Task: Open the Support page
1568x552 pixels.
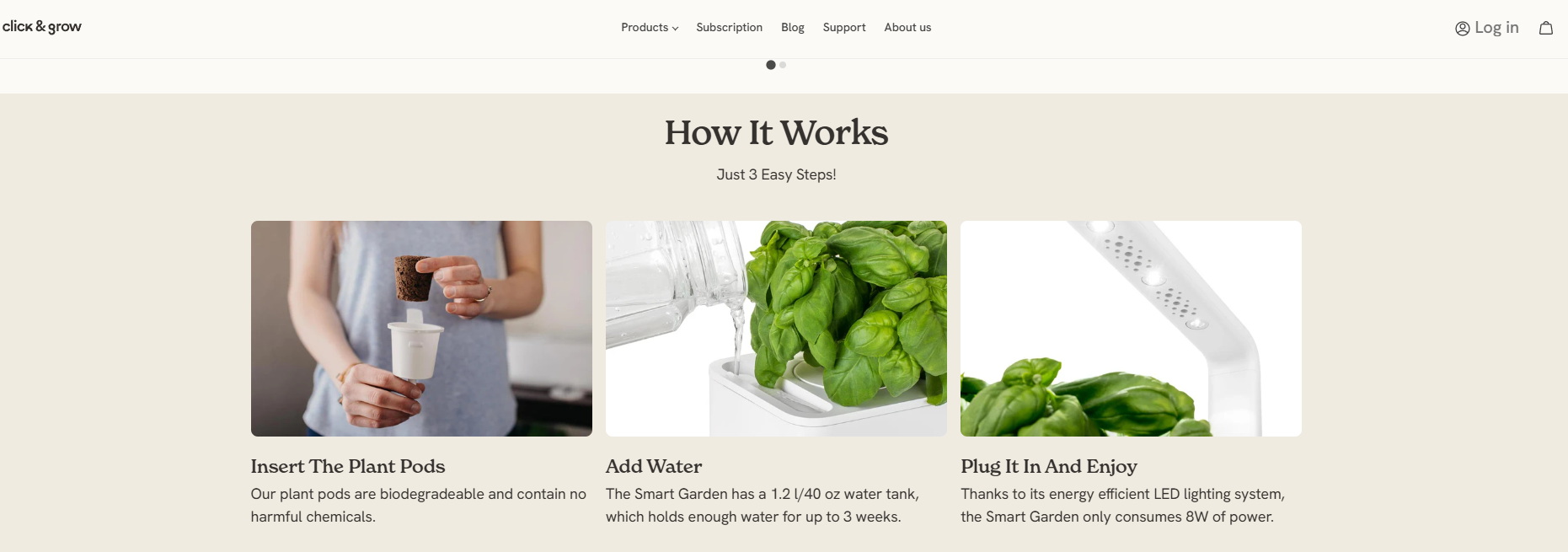Action: point(844,28)
